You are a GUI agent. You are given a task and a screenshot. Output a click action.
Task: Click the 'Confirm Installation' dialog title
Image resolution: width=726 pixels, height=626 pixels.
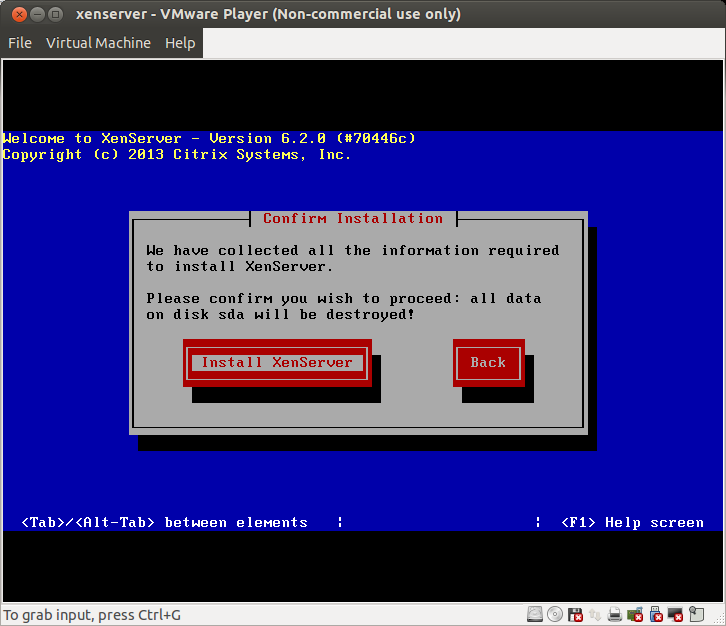353,218
